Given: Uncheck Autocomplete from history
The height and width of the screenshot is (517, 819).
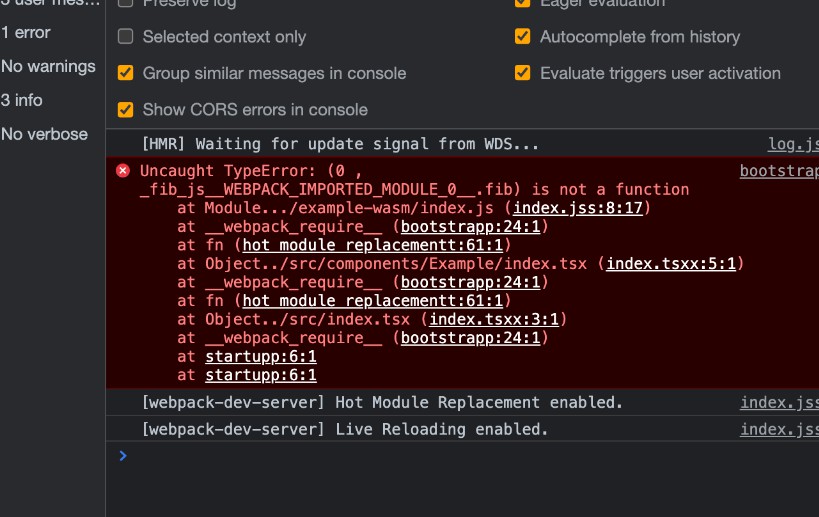Looking at the screenshot, I should 522,37.
